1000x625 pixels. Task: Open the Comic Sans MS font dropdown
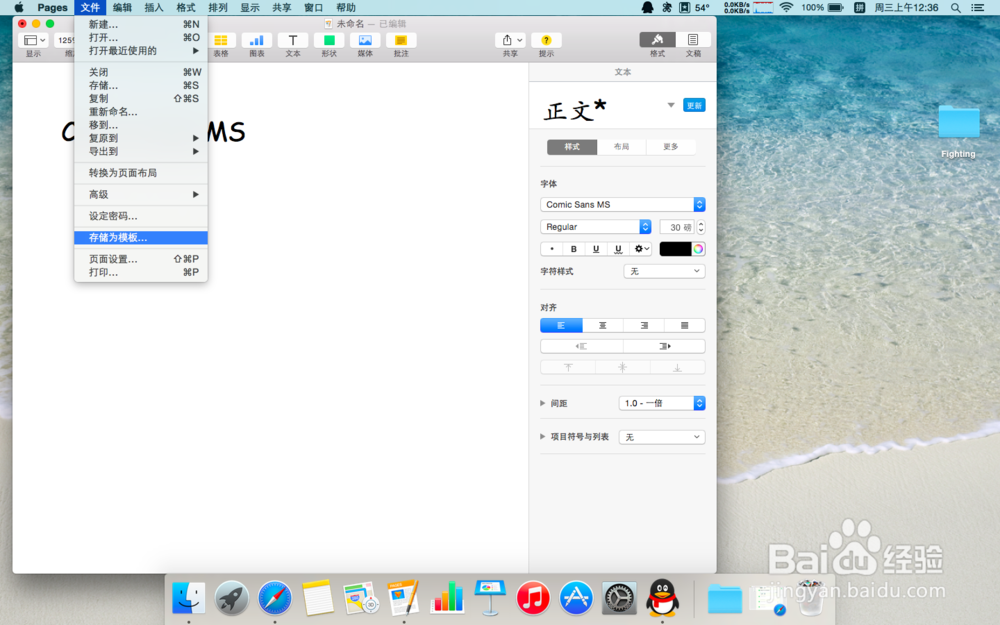tap(622, 204)
